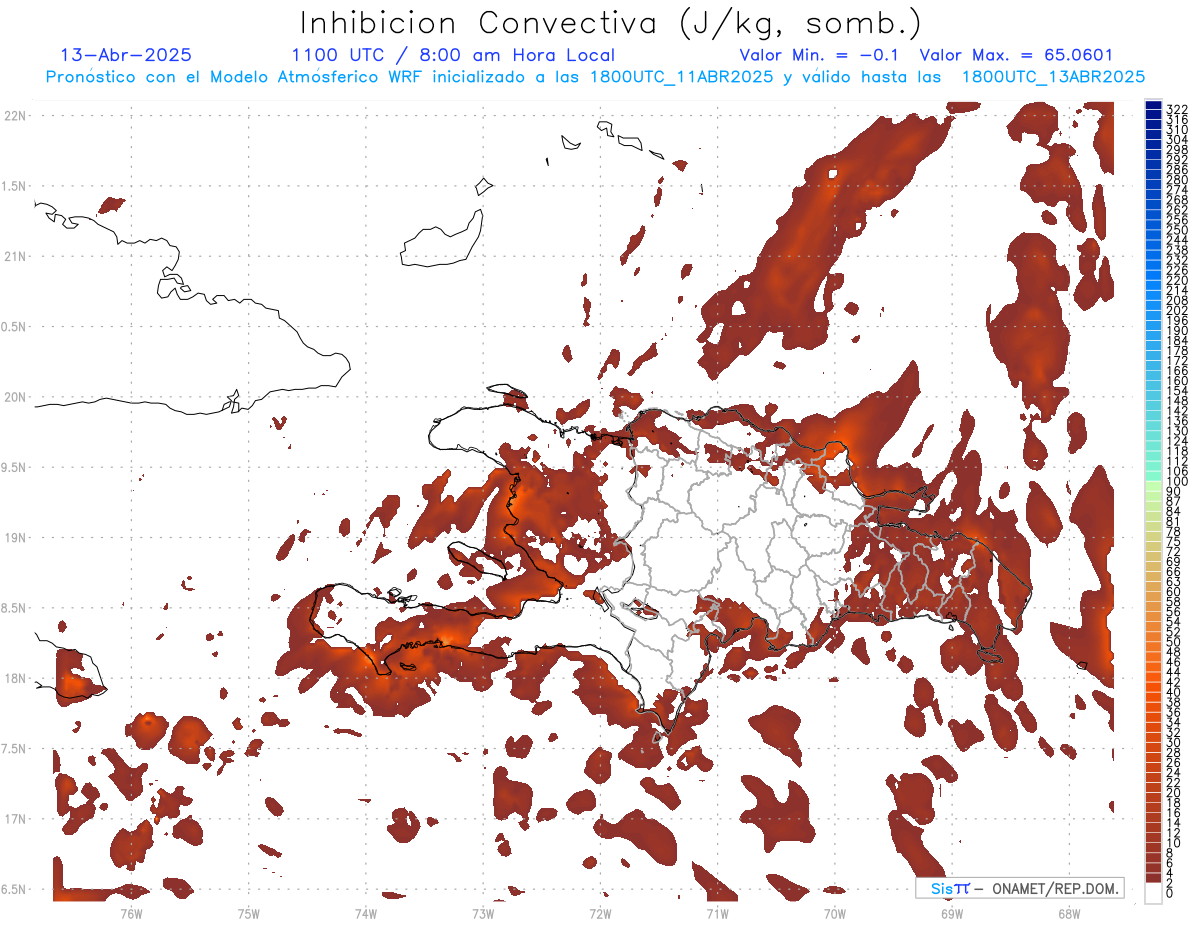Click the 100 value on the color scale
The width and height of the screenshot is (1200, 927).
pos(1176,482)
